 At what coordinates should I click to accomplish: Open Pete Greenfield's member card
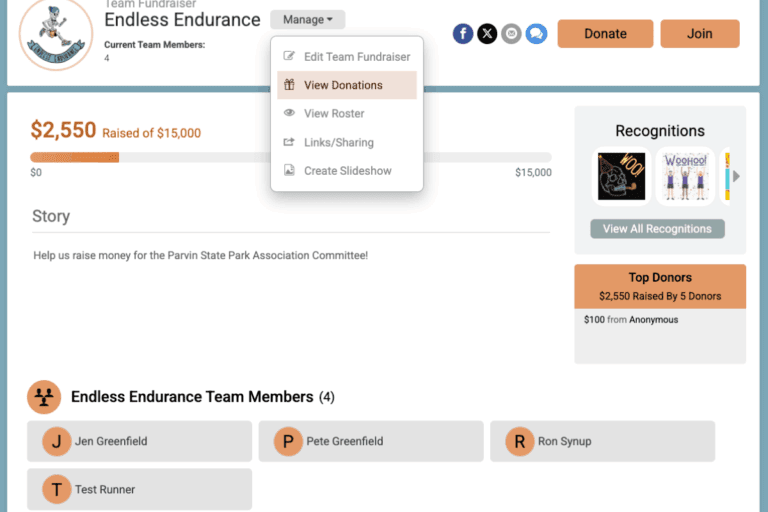click(371, 441)
